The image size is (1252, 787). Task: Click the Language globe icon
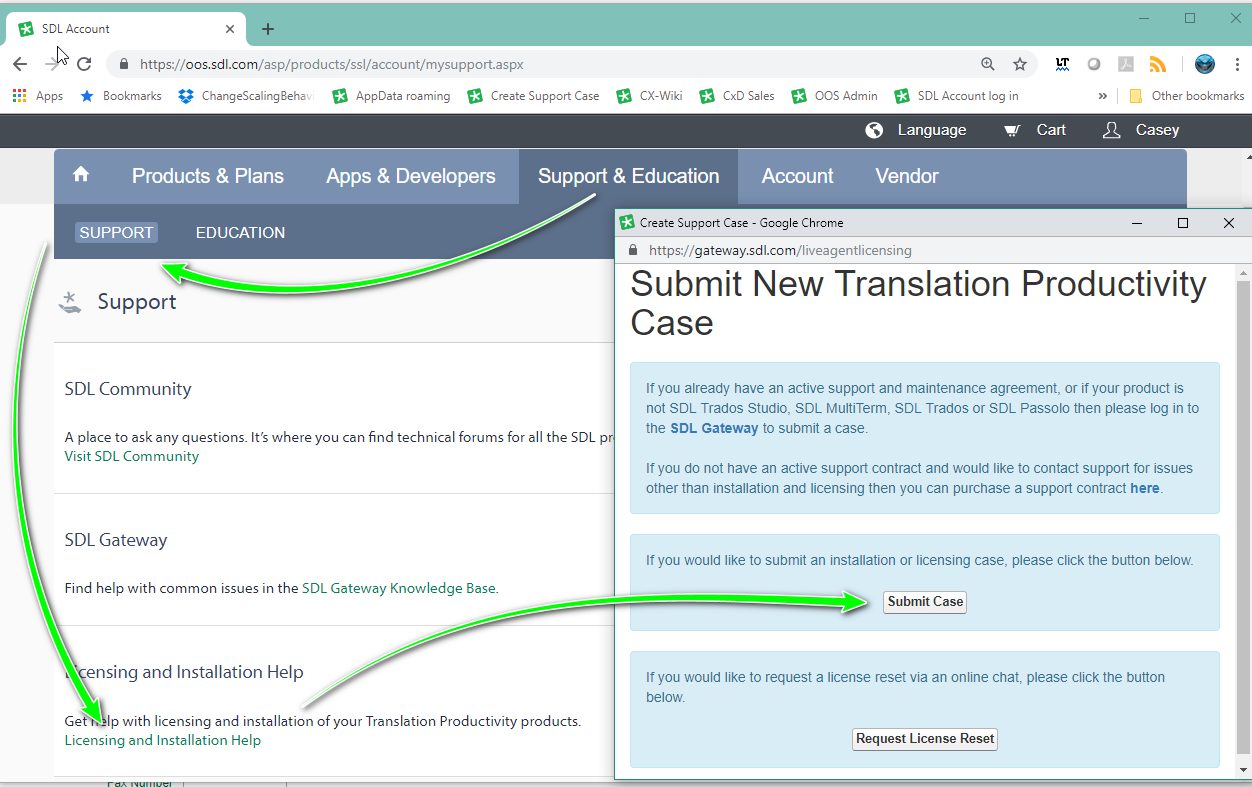coord(874,130)
